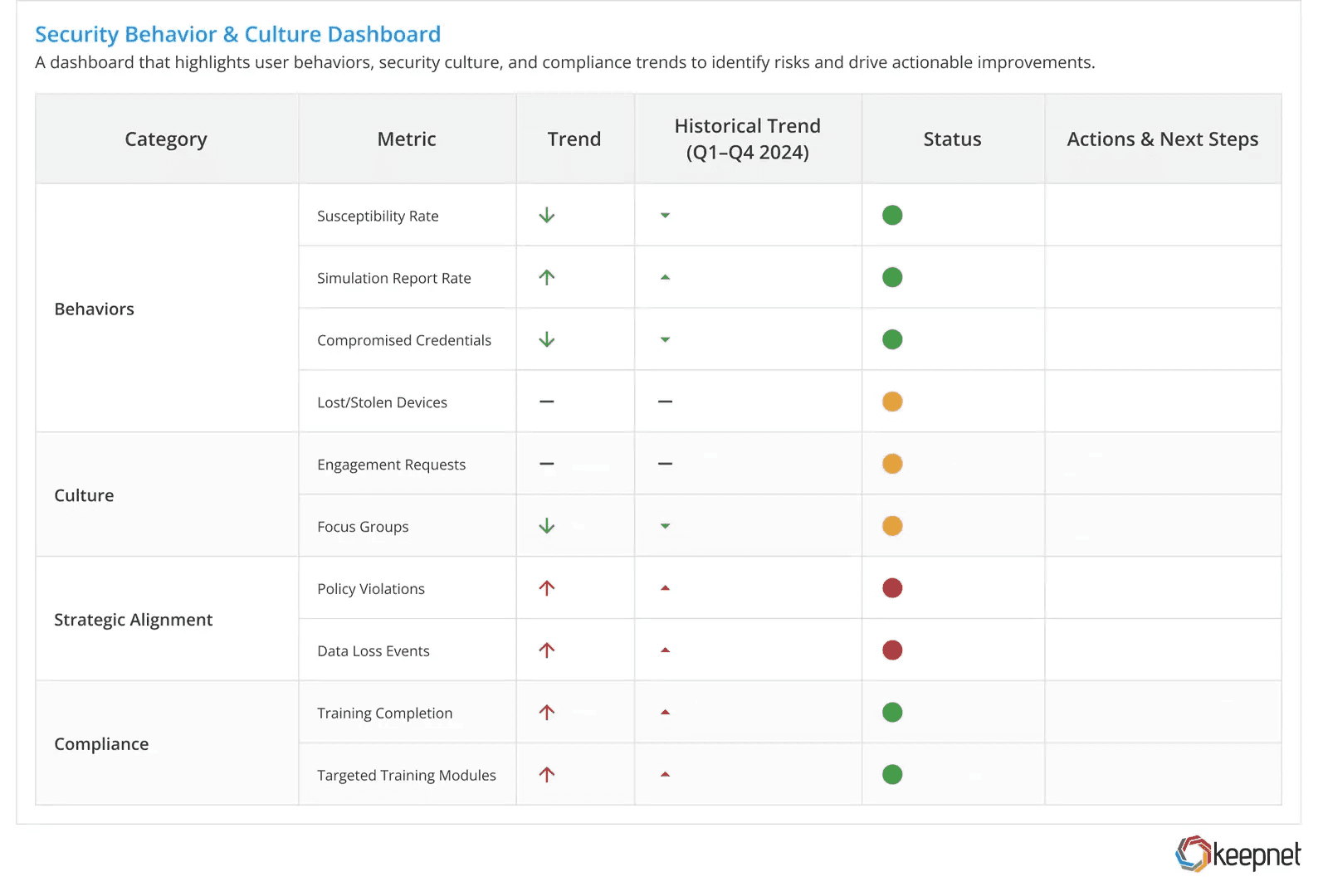The image size is (1323, 896).
Task: Click the Policy Violations metric text
Action: 371,589
